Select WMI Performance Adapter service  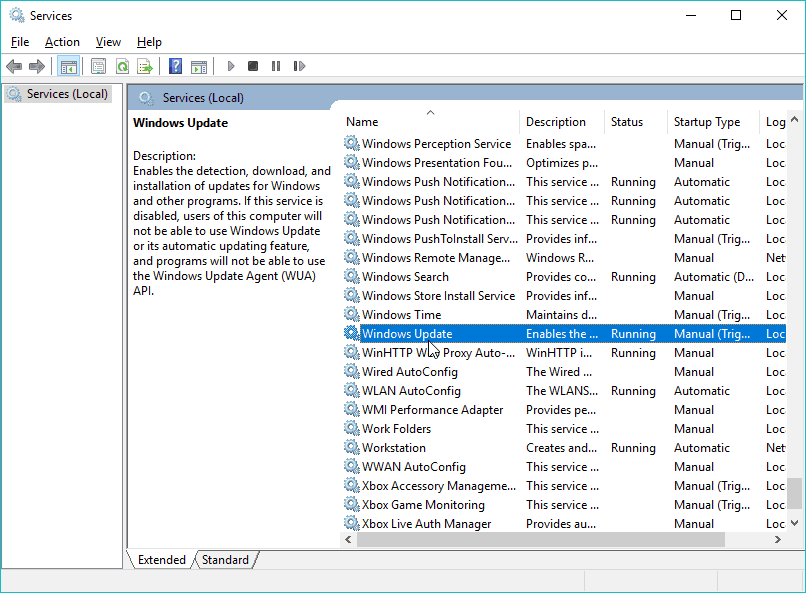564,410
